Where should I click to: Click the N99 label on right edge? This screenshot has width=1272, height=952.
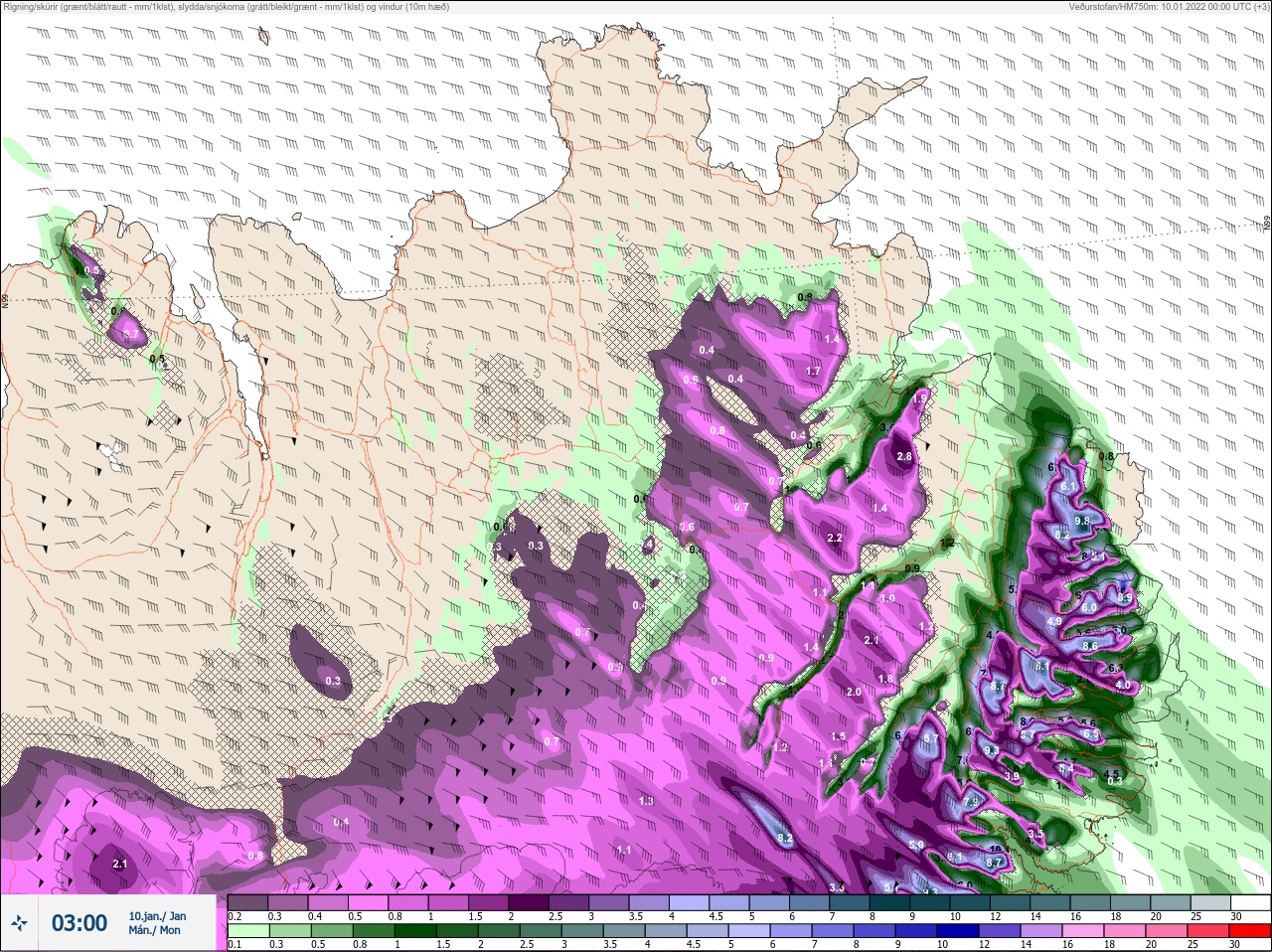pyautogui.click(x=1267, y=225)
